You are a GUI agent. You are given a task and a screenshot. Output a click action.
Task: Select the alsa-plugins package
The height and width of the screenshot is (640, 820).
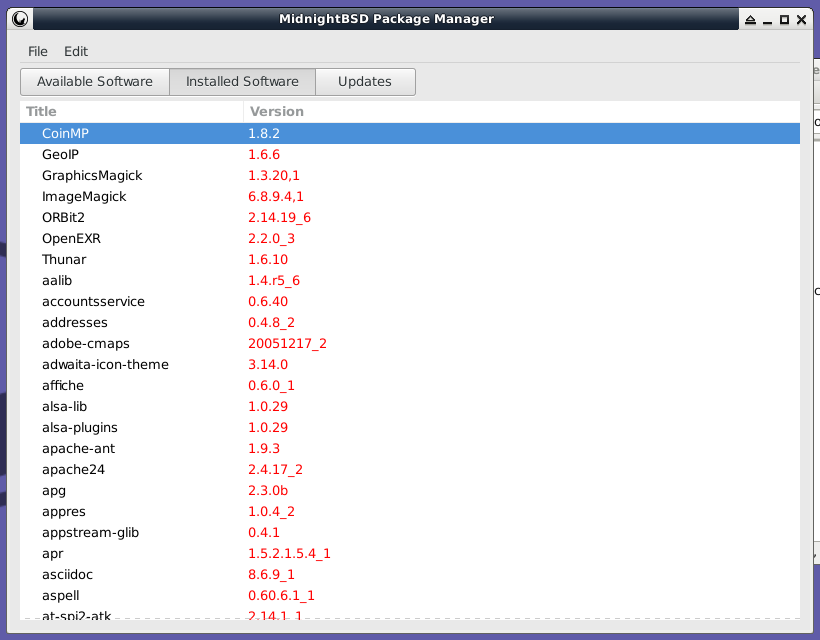click(79, 428)
